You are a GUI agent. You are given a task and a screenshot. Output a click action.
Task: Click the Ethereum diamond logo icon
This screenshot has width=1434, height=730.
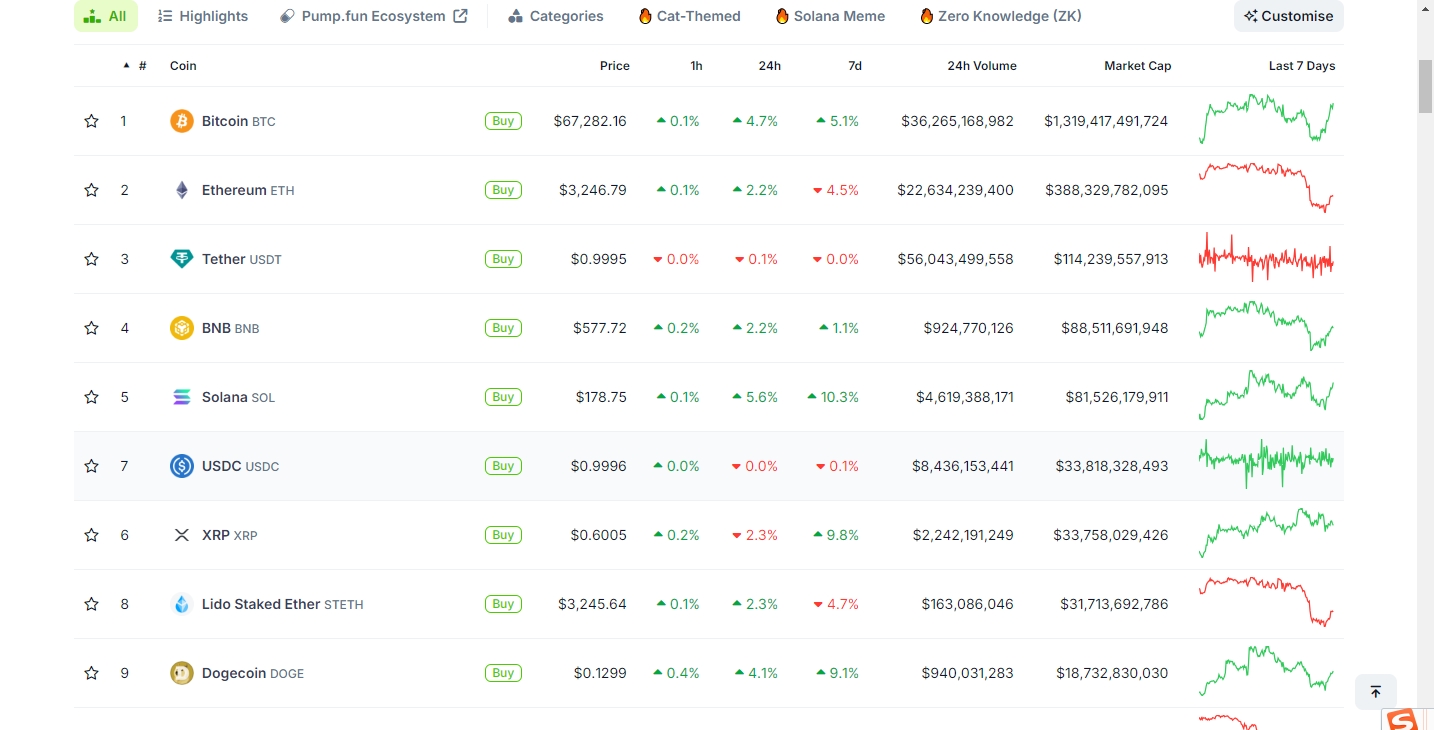pyautogui.click(x=181, y=190)
